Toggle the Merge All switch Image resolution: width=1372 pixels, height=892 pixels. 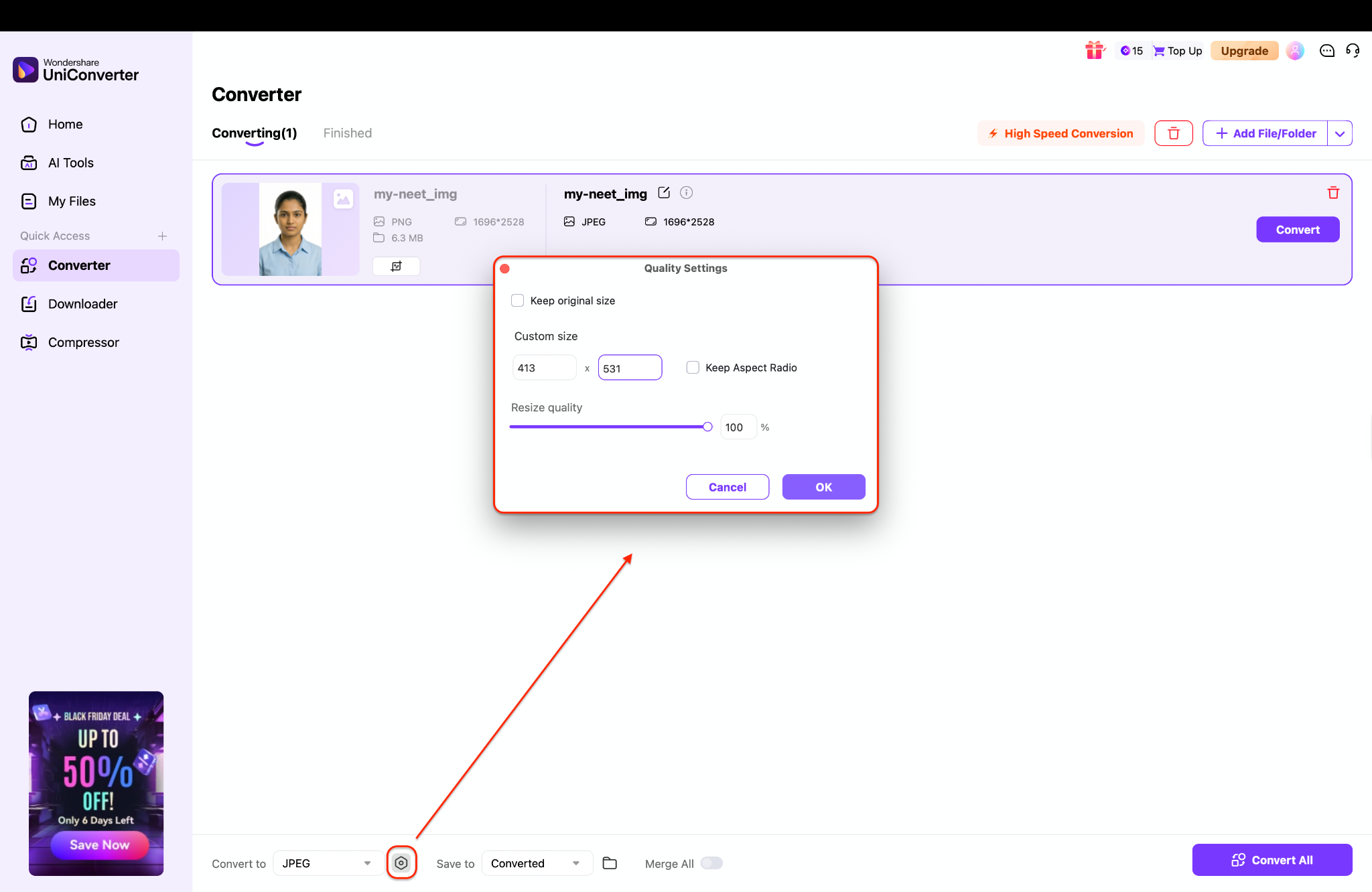coord(711,863)
